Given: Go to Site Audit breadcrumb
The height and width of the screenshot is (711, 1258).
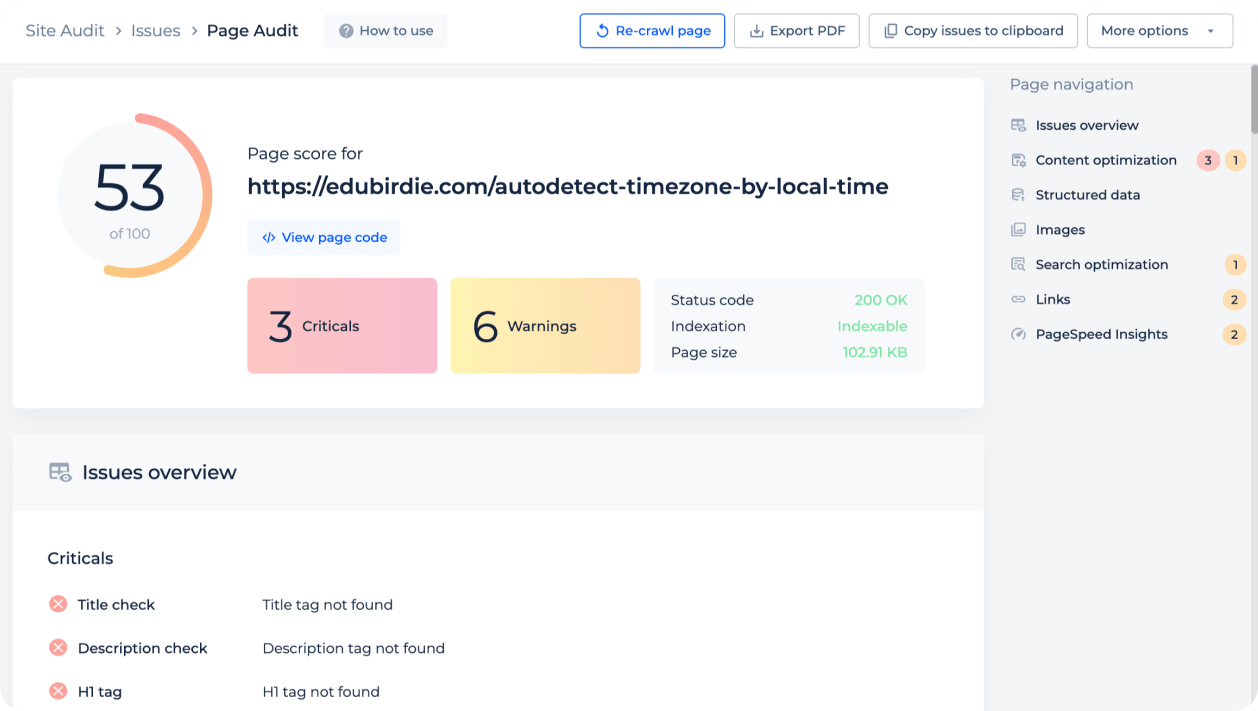Looking at the screenshot, I should coord(65,31).
